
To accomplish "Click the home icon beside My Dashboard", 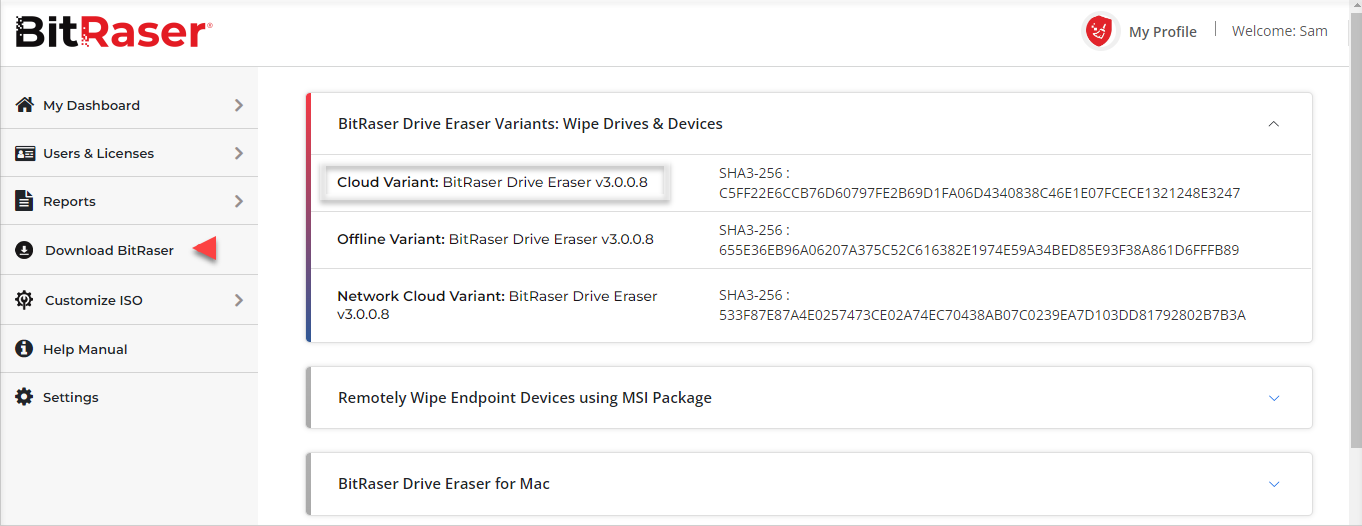I will pos(25,105).
